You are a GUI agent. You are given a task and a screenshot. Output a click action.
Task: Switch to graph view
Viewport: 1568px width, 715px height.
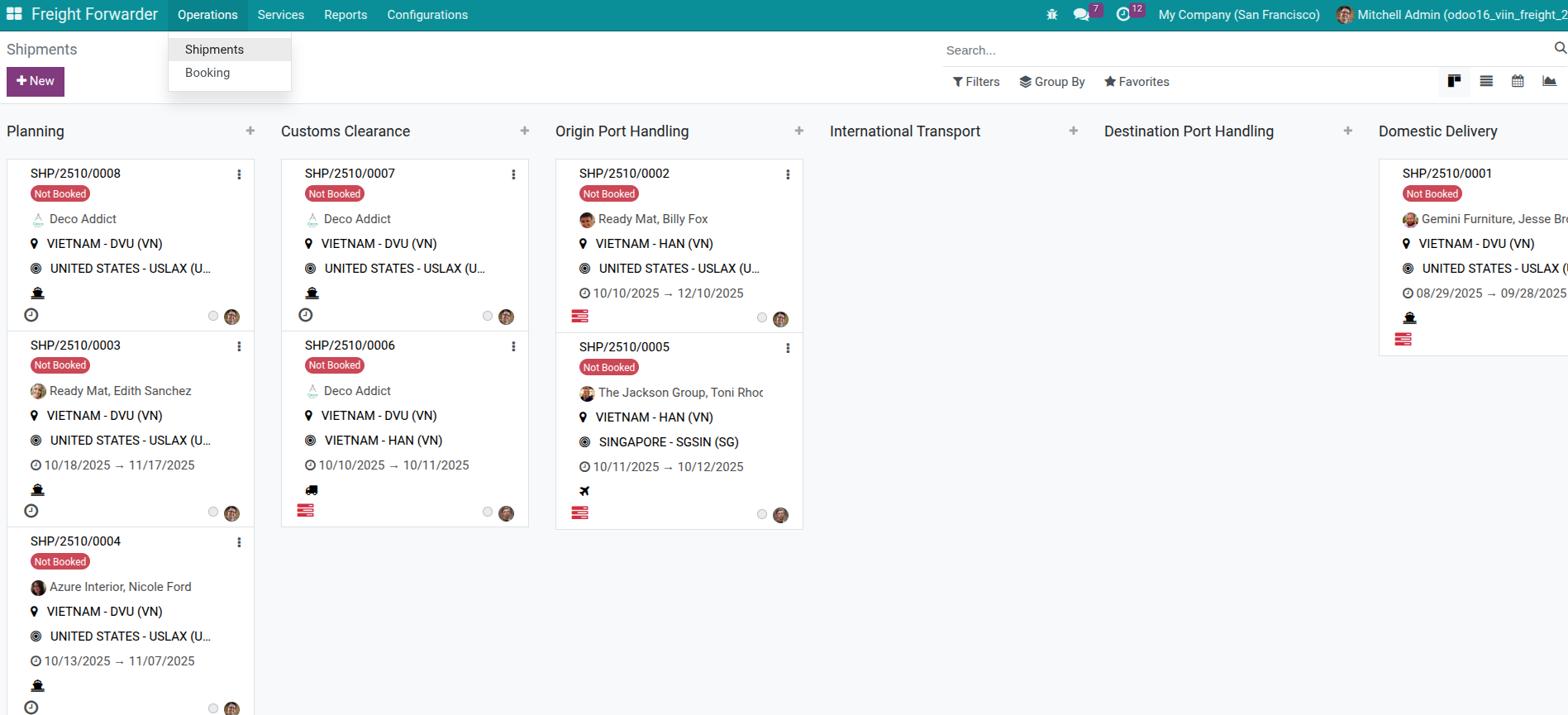(x=1548, y=81)
